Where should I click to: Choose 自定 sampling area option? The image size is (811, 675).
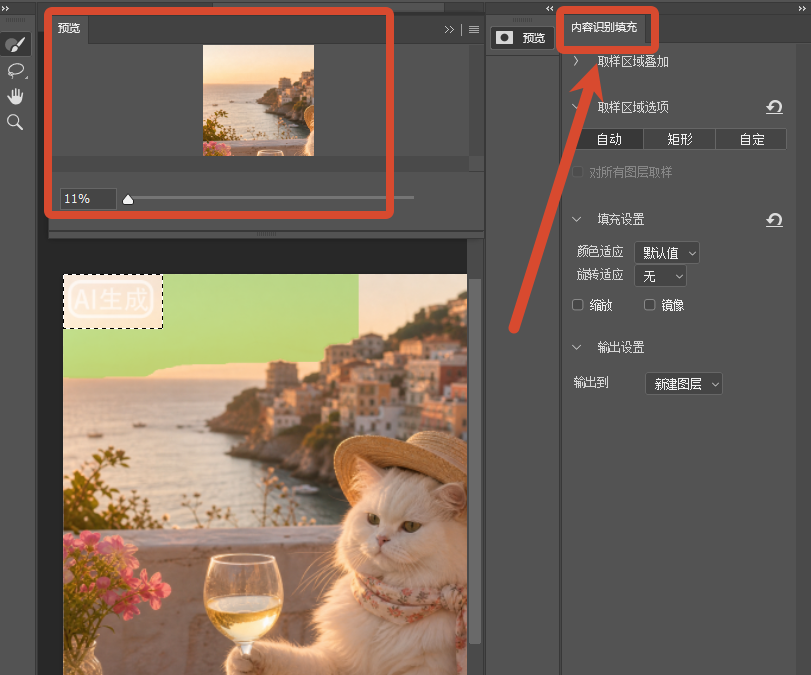752,139
